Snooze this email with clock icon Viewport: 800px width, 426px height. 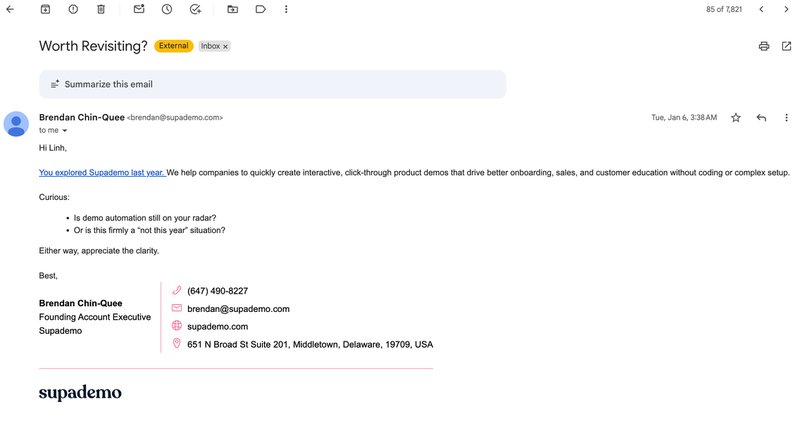[167, 9]
